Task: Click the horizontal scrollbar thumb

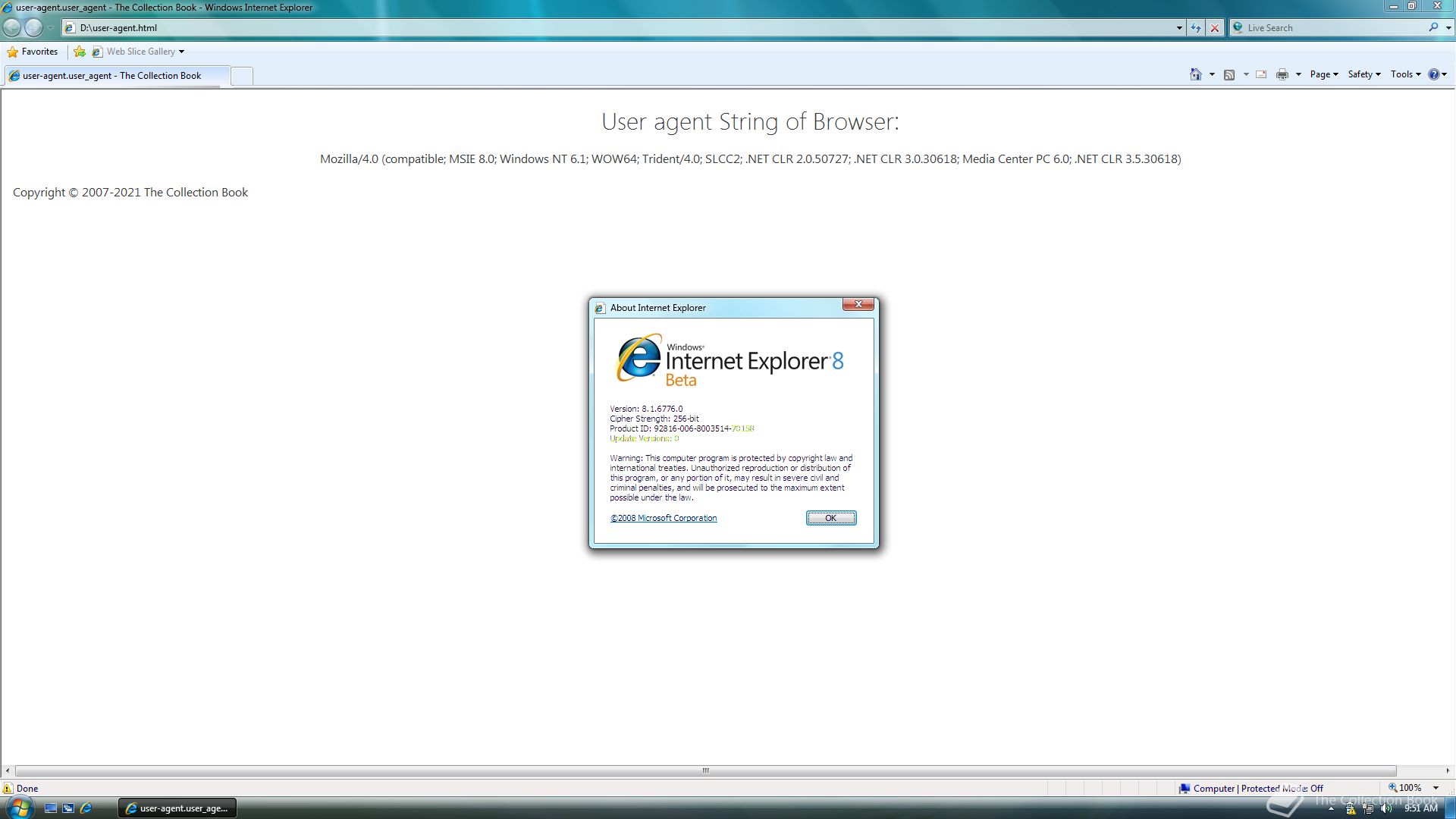Action: (705, 770)
